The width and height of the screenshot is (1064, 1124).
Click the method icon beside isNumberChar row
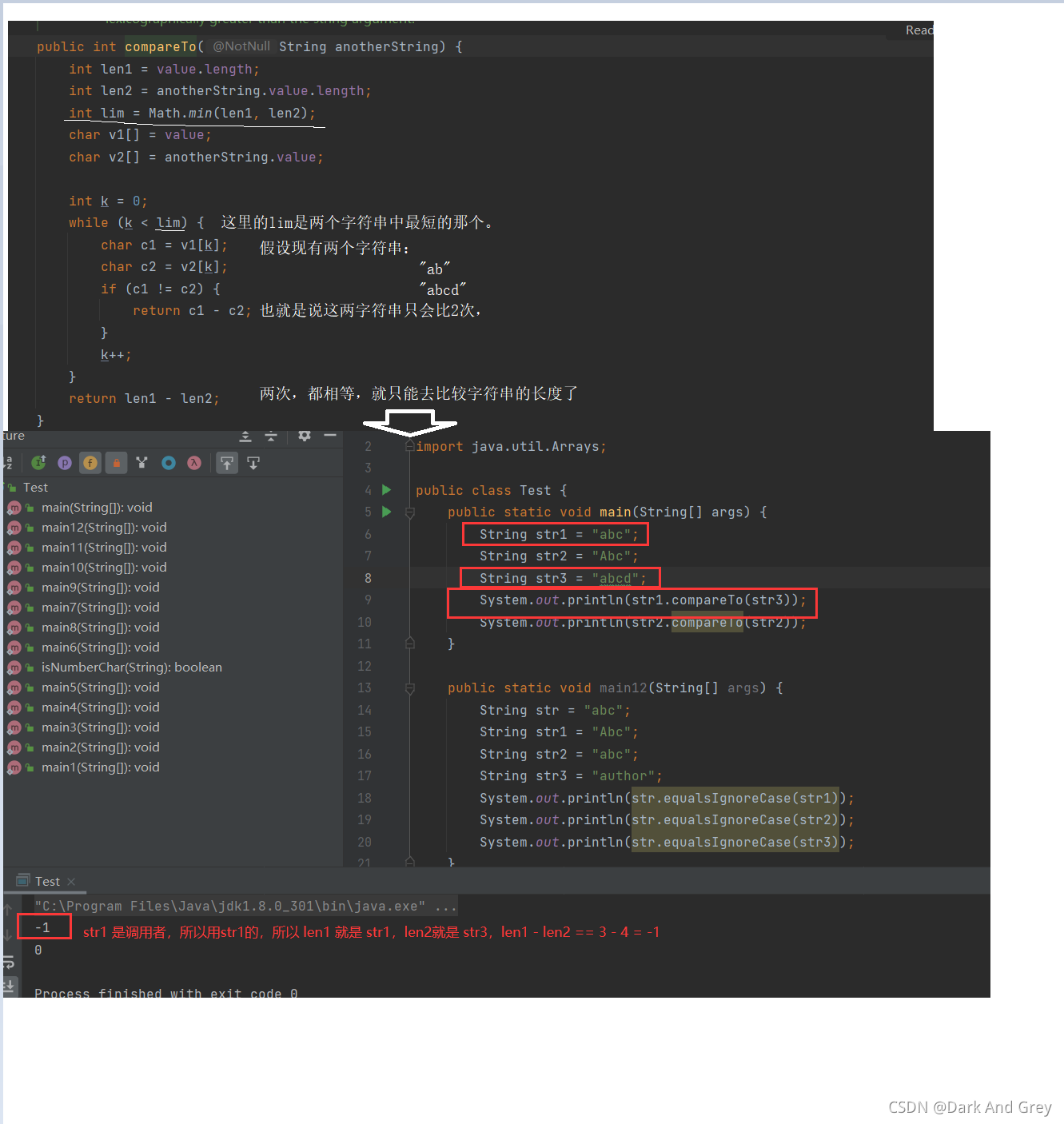(14, 668)
